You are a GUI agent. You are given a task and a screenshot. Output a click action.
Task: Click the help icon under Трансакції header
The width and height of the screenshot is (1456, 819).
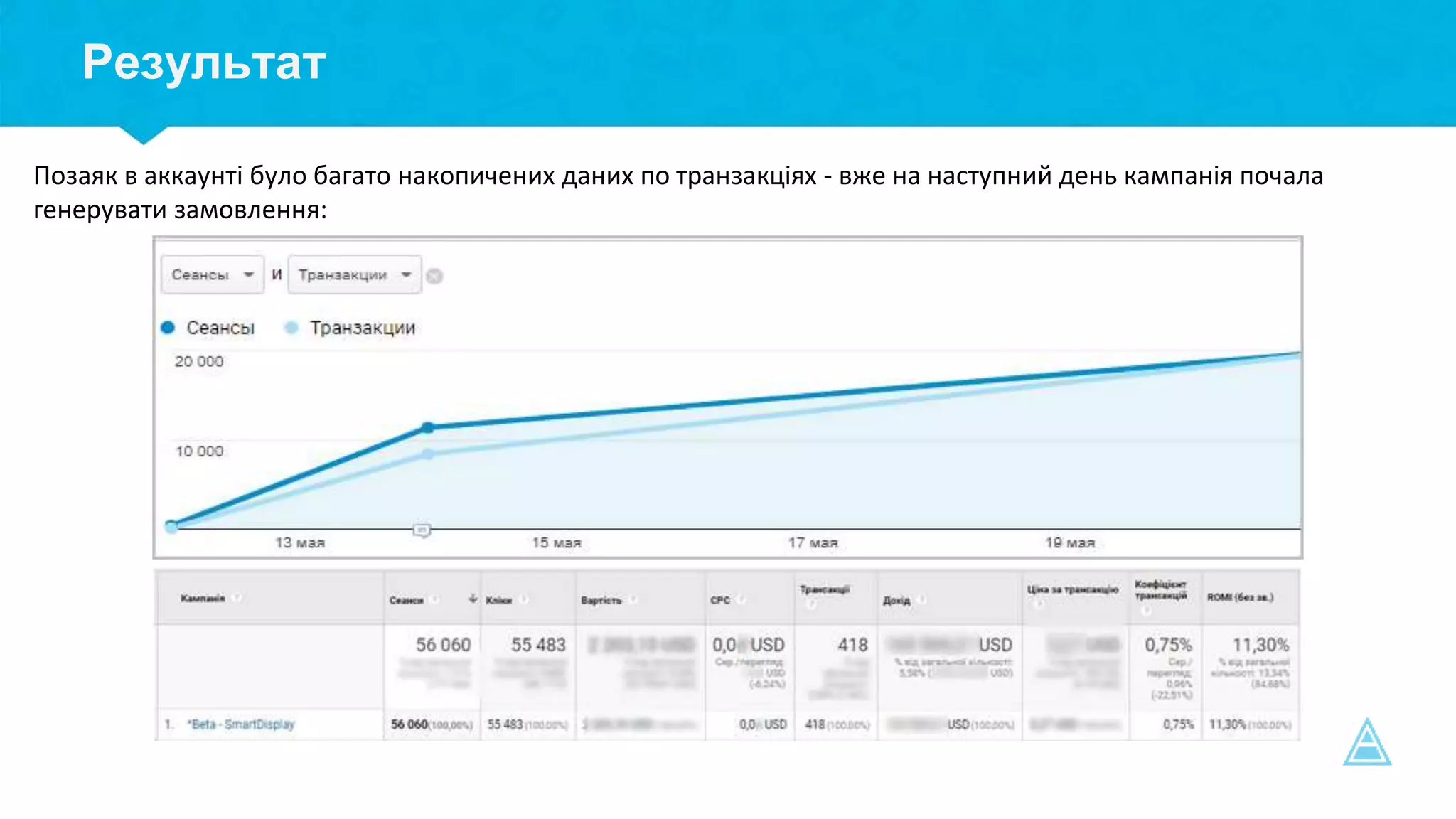811,605
